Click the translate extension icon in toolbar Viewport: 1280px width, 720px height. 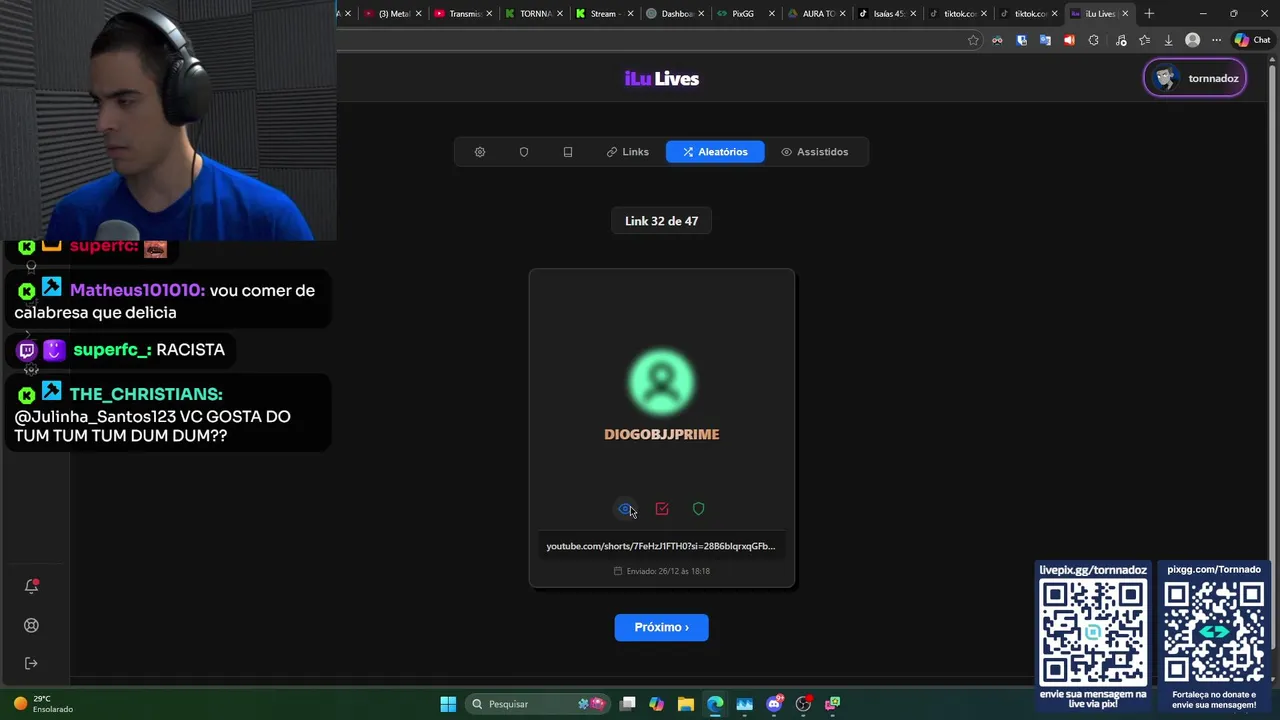(x=1045, y=40)
